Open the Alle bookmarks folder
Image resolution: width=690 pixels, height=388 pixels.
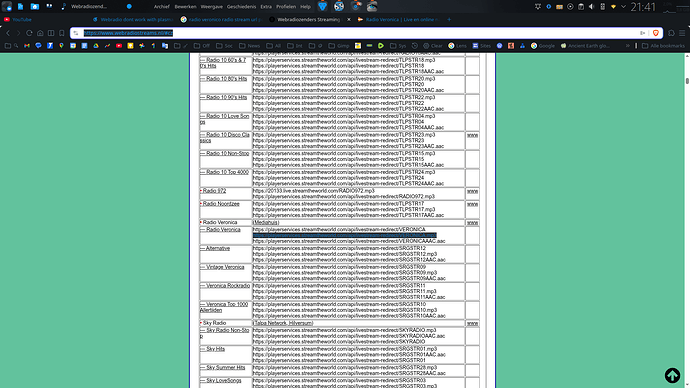click(x=663, y=46)
